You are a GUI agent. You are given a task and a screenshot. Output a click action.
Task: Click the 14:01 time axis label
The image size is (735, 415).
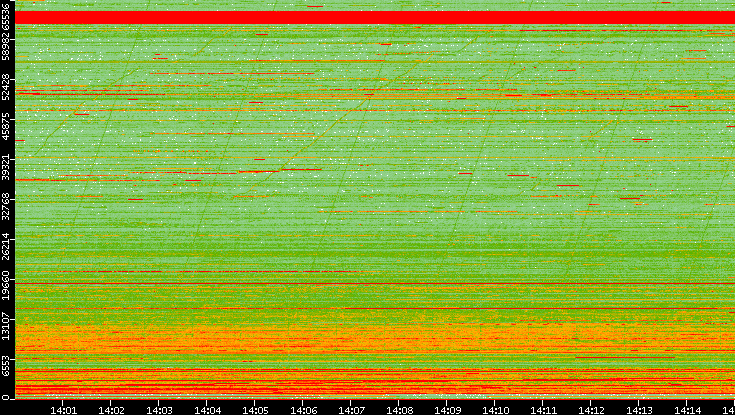[x=63, y=410]
